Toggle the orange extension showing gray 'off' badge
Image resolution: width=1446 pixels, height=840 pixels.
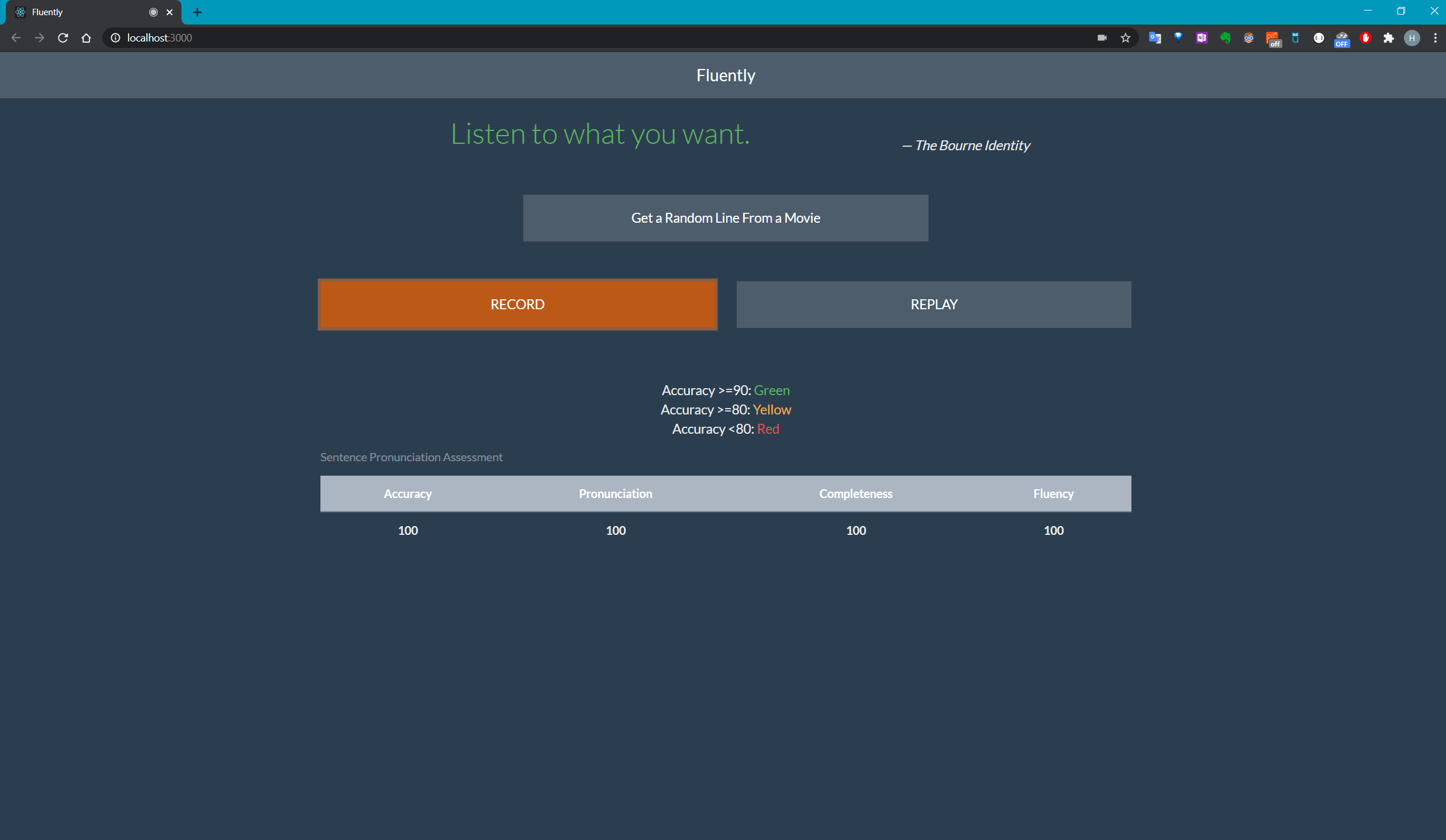[x=1272, y=39]
